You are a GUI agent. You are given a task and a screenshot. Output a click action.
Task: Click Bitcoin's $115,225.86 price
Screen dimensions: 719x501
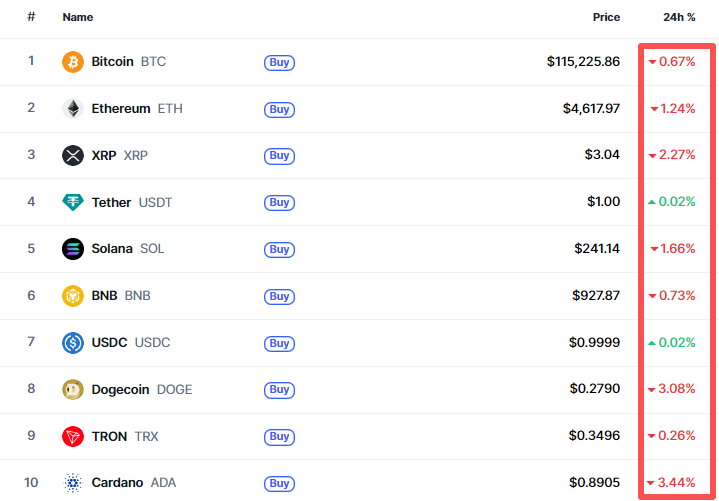coord(583,62)
